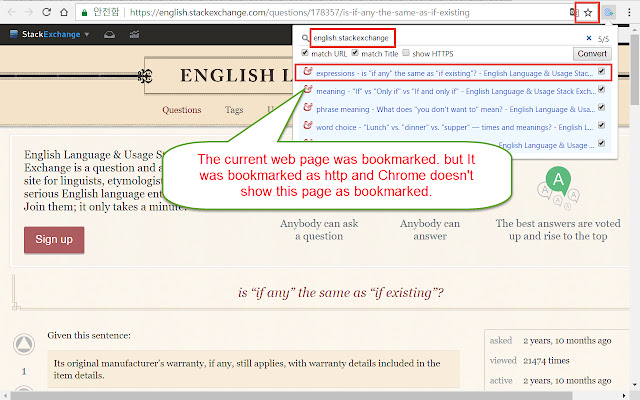Click favicon of 'meaning - If vs Only if' result
640x400 pixels.
point(308,90)
